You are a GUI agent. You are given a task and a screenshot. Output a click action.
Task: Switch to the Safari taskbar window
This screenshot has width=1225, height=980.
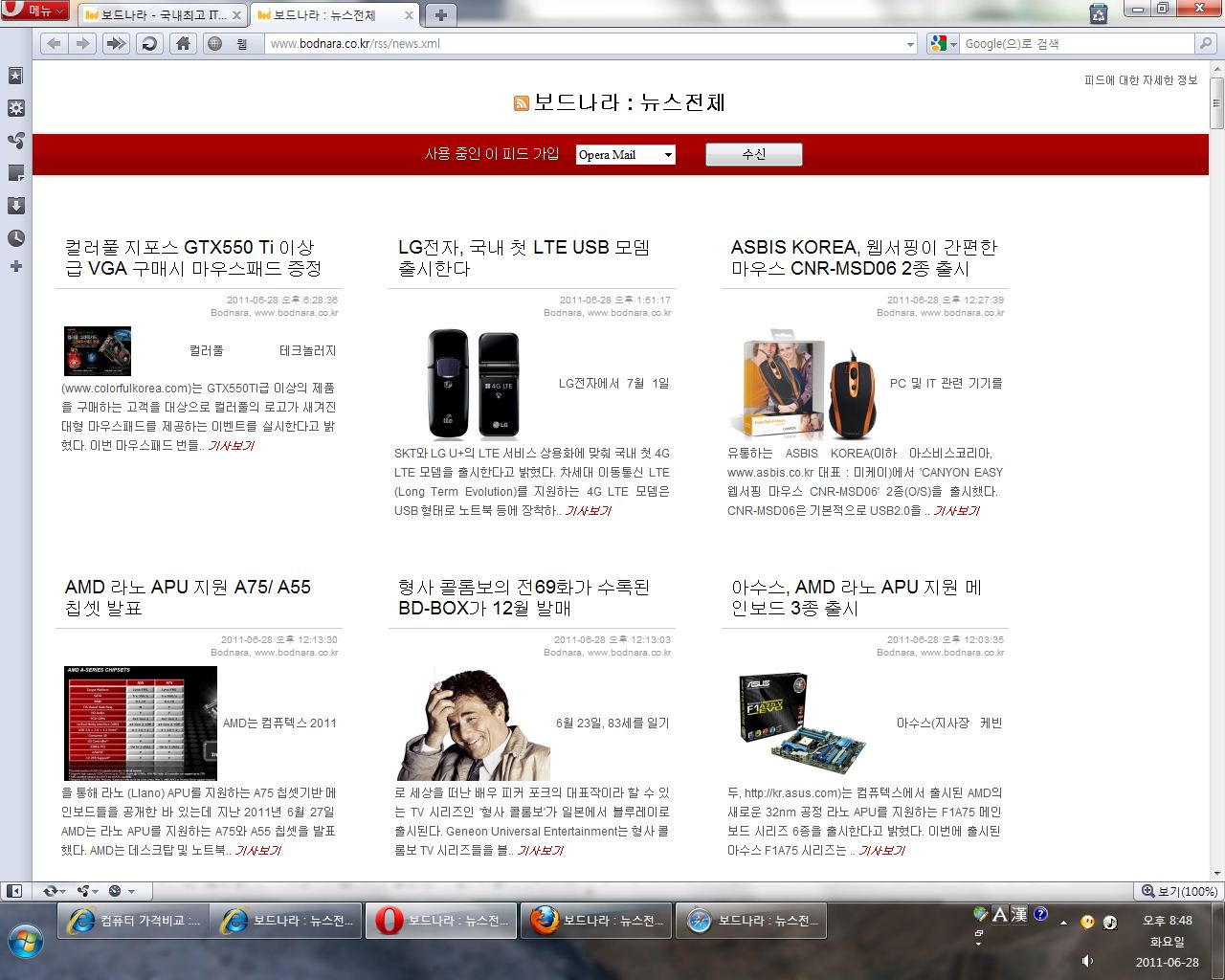(x=750, y=921)
